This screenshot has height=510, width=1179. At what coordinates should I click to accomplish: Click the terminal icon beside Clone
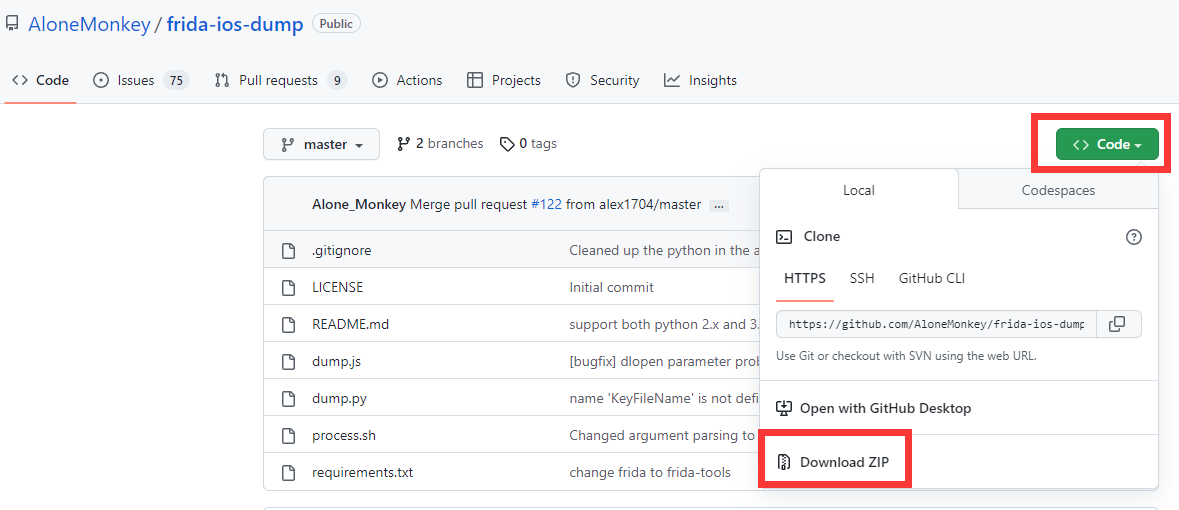click(785, 237)
